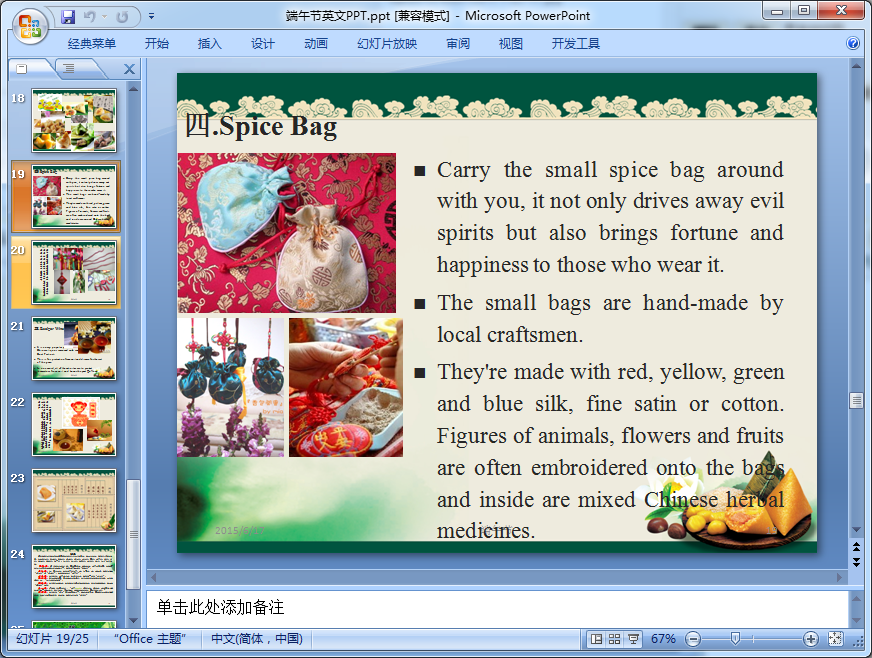Viewport: 872px width, 658px height.
Task: Click the bullet text 'local craftsmen.'
Action: (x=510, y=335)
